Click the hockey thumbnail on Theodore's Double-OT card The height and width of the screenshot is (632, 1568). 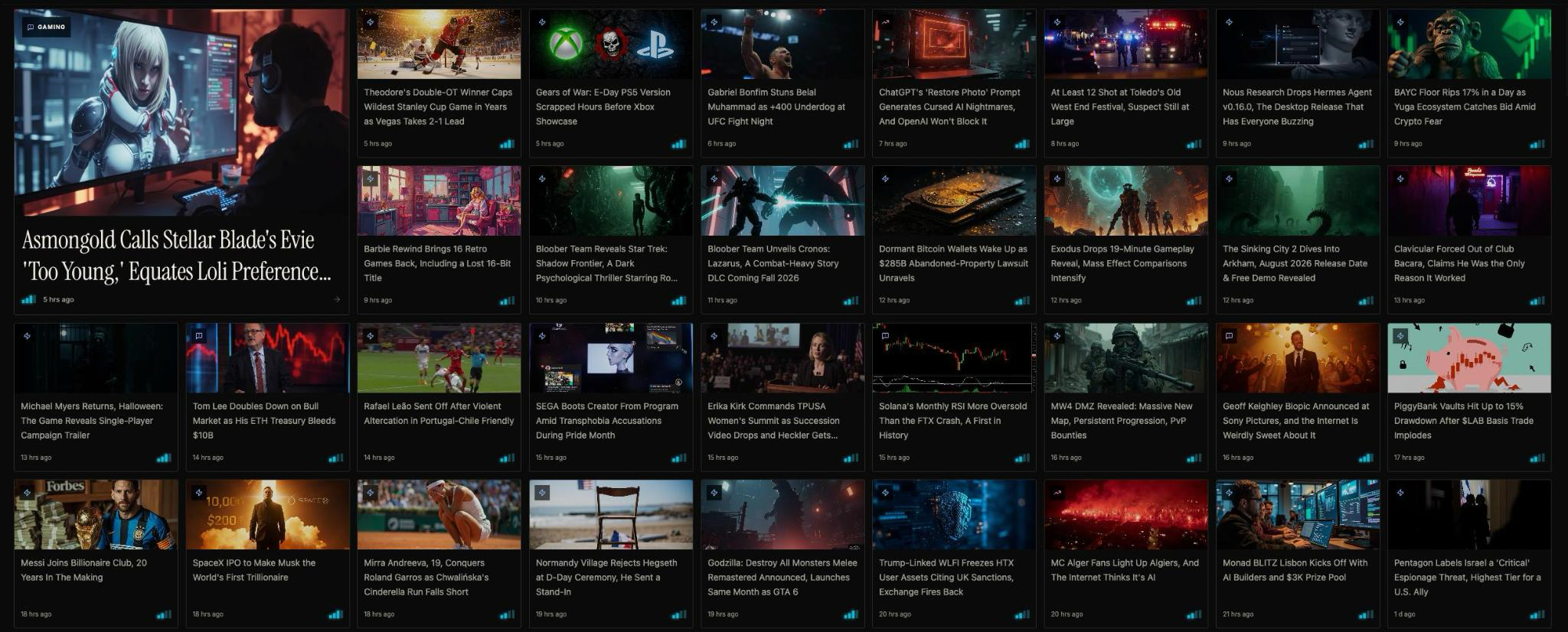(439, 44)
